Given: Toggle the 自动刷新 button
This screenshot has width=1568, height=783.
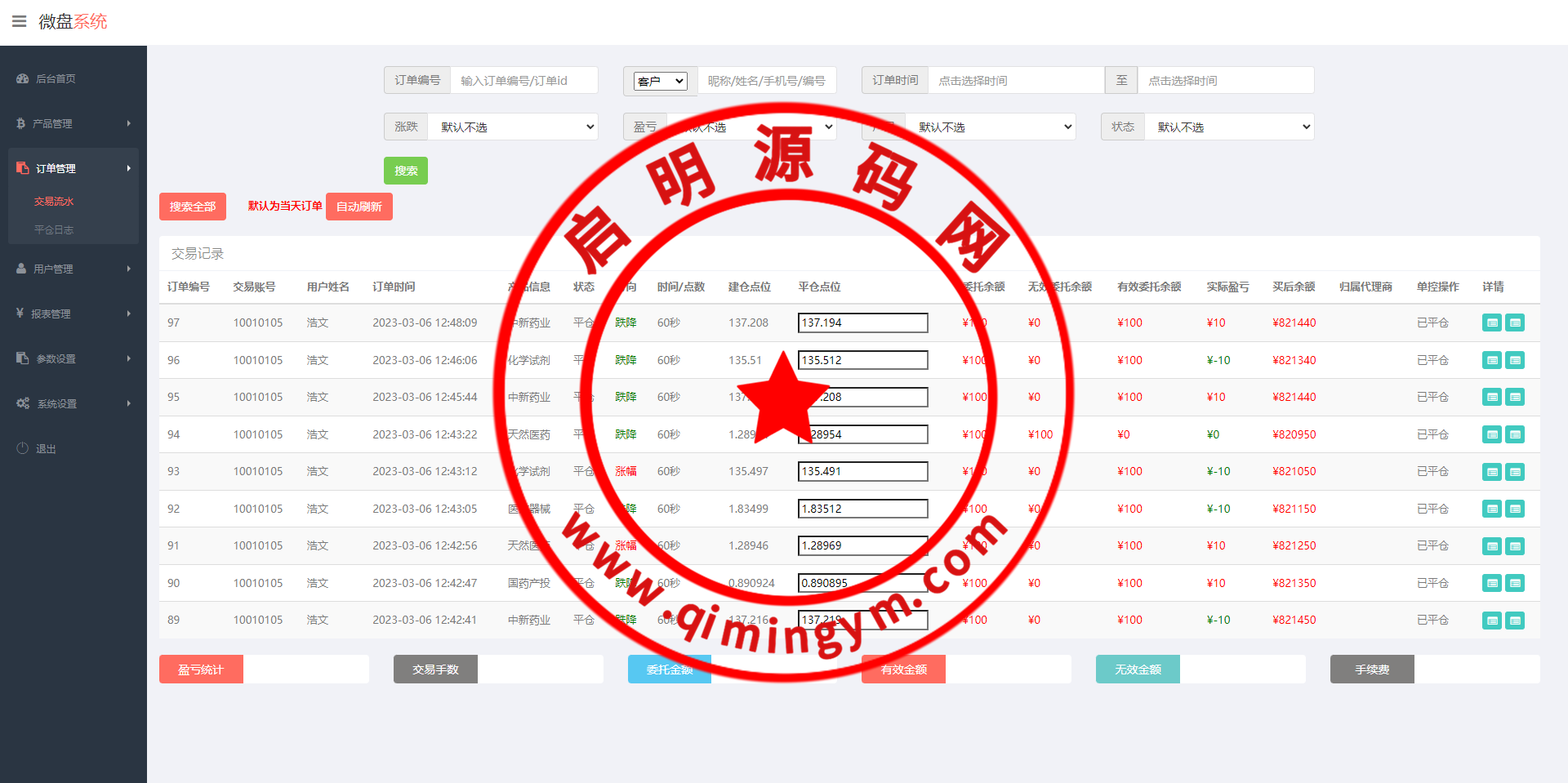Looking at the screenshot, I should point(359,207).
